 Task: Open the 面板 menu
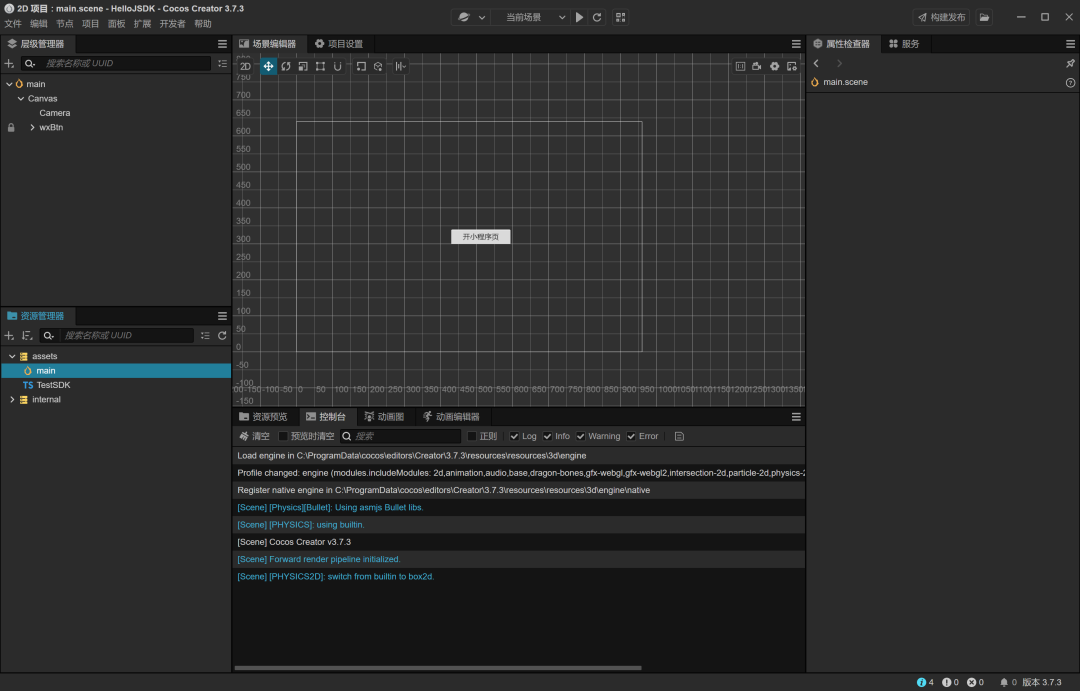[116, 24]
